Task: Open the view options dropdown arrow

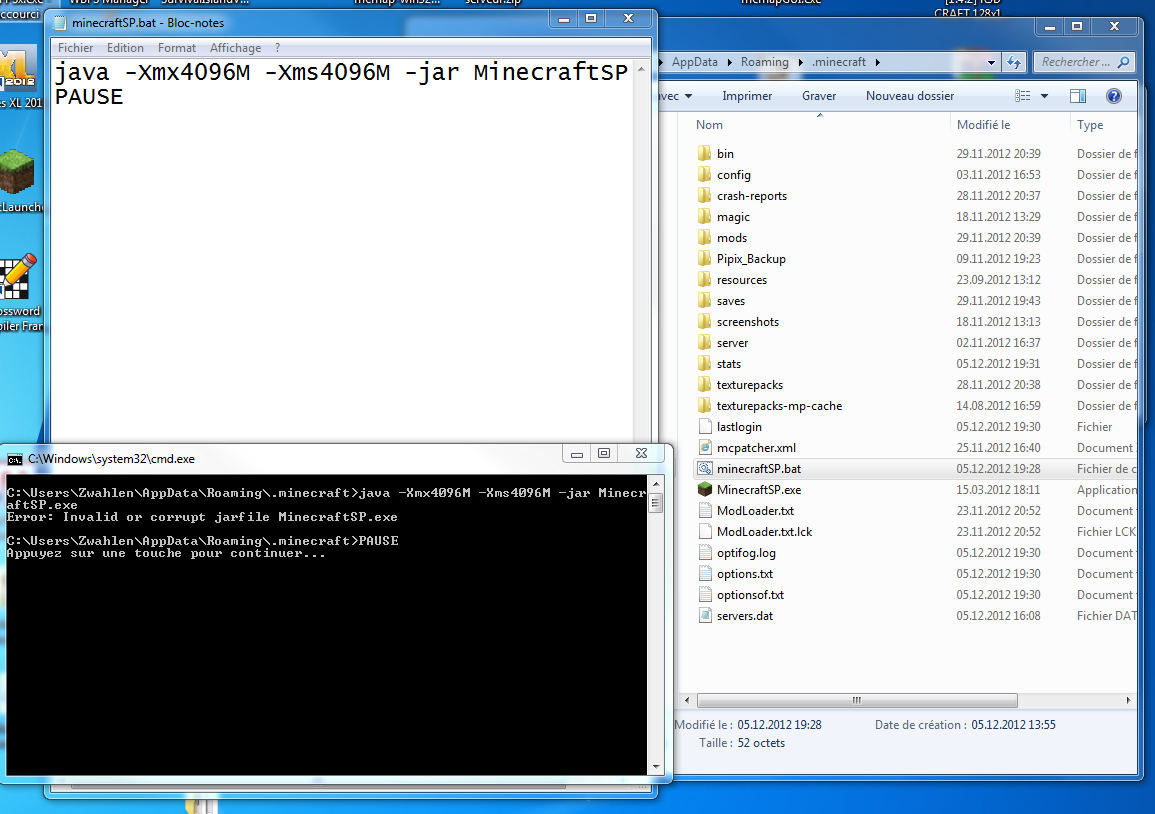Action: pyautogui.click(x=1044, y=96)
